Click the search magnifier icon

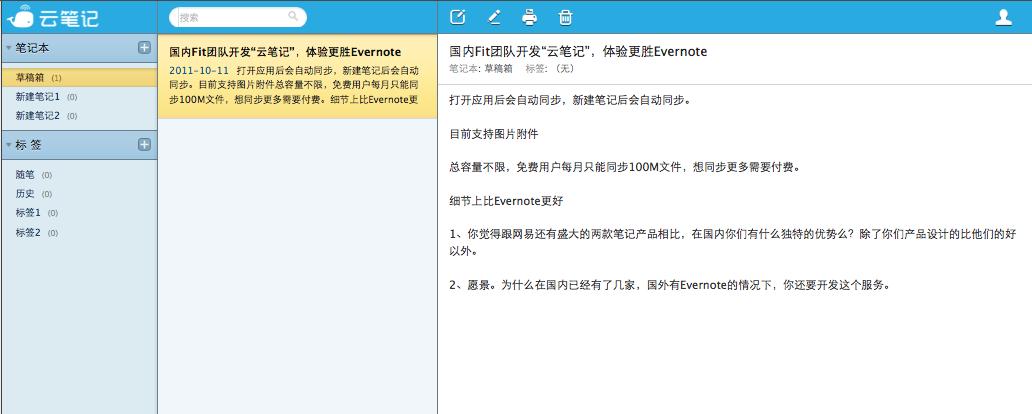click(294, 17)
